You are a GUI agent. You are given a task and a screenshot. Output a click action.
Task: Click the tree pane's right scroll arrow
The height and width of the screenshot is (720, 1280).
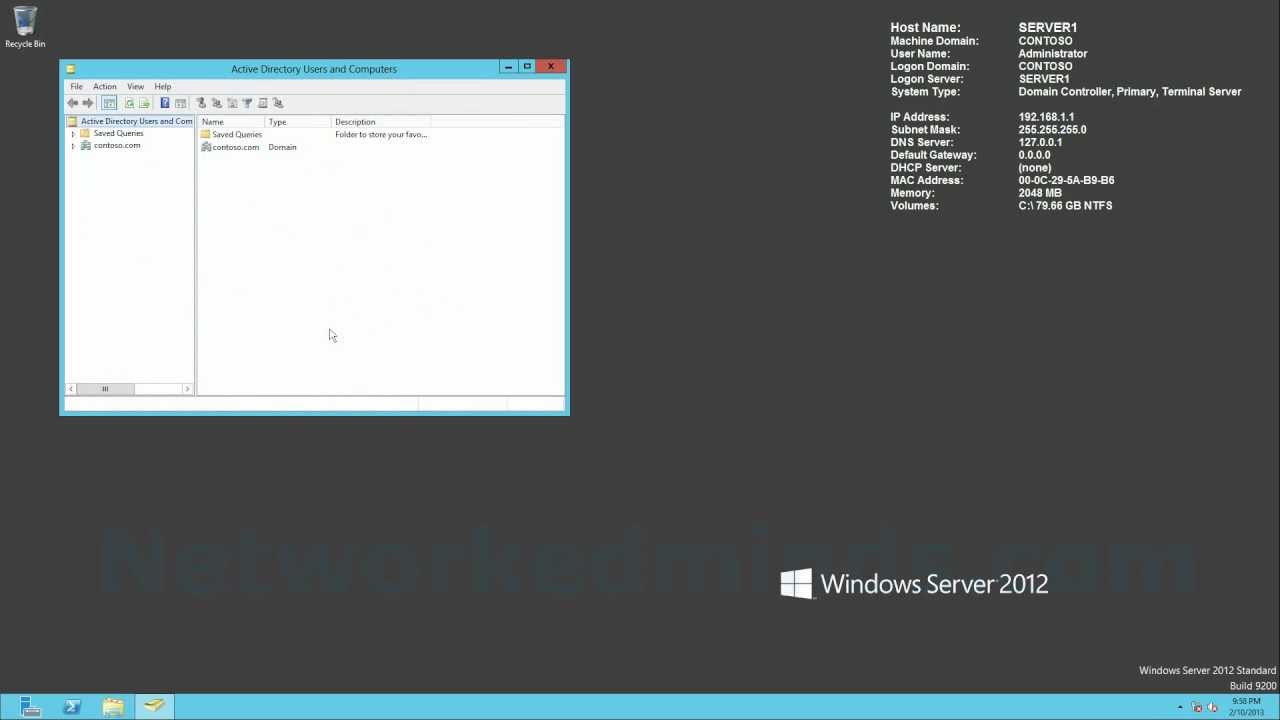coord(187,389)
